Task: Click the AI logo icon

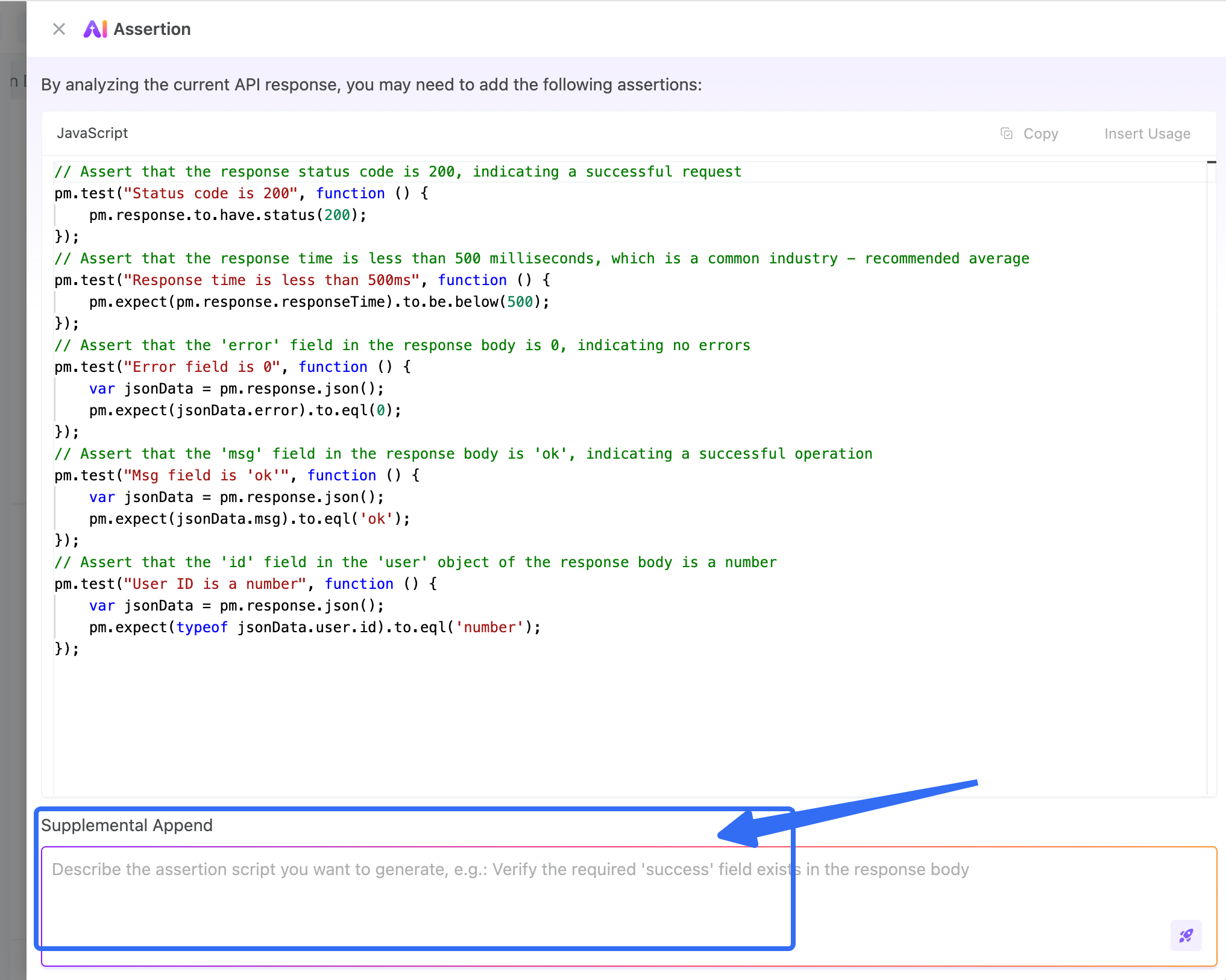Action: [x=95, y=29]
